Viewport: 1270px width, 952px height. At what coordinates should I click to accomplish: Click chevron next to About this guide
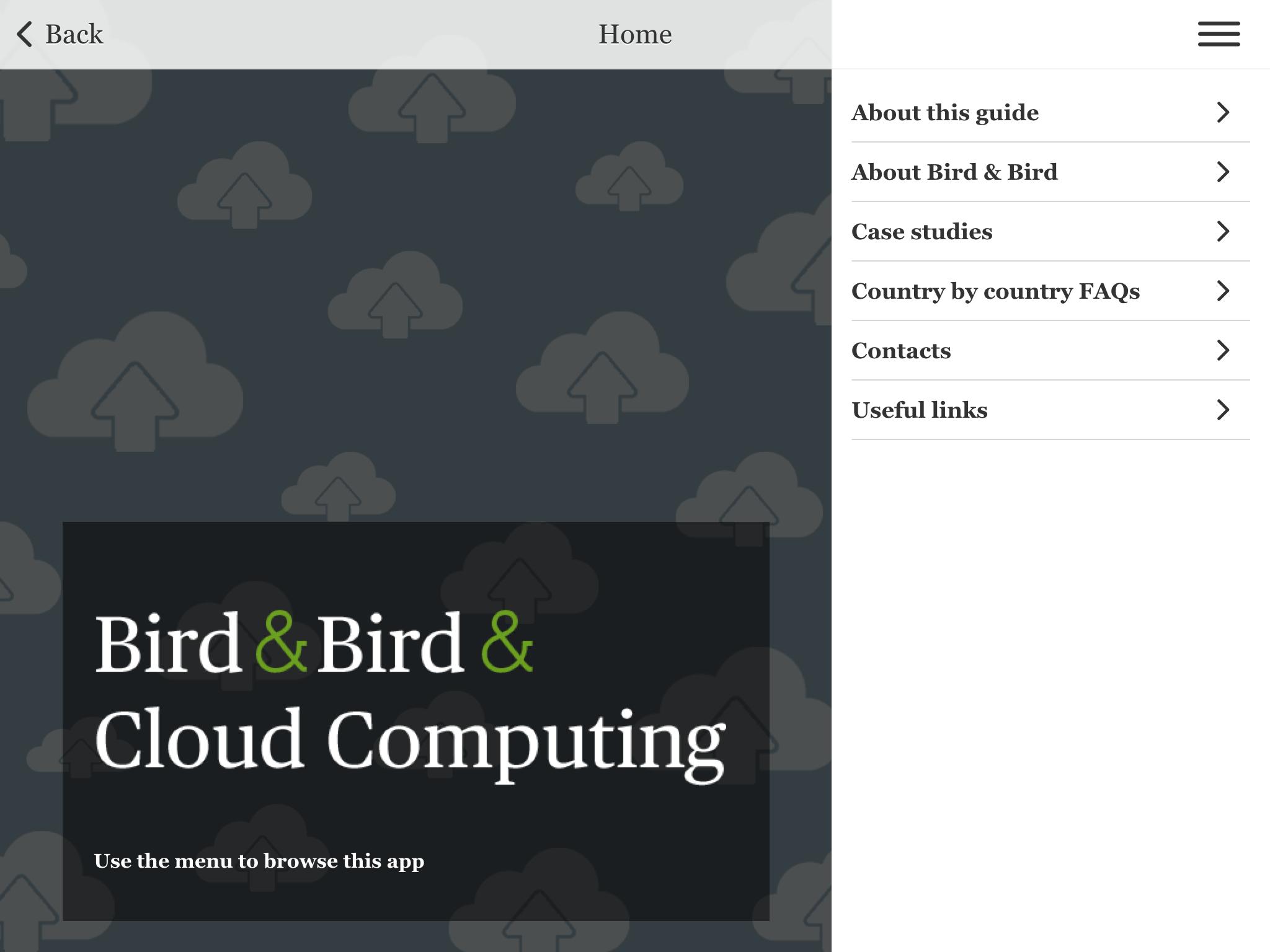click(1223, 113)
